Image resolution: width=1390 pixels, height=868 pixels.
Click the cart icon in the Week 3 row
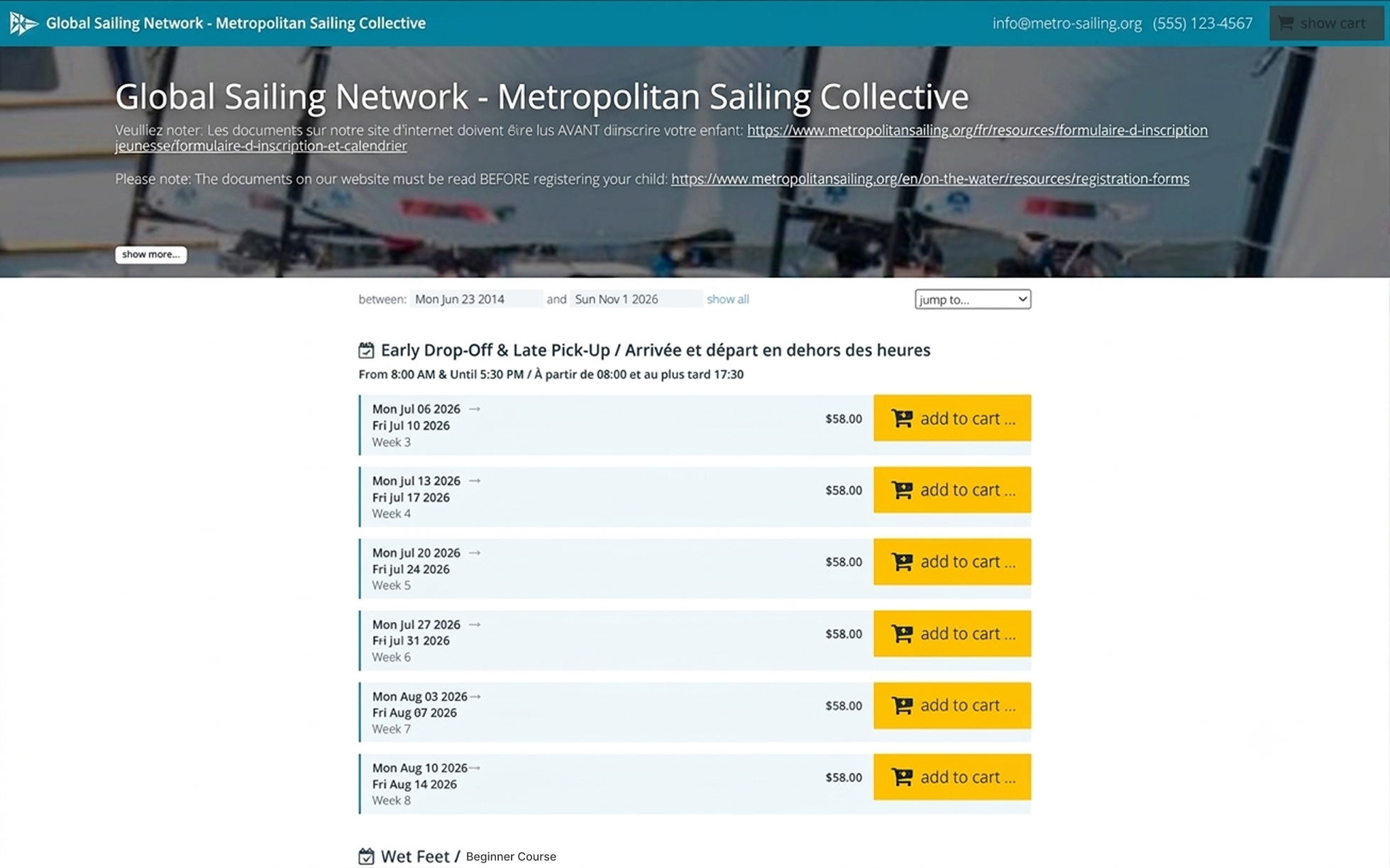tap(902, 418)
